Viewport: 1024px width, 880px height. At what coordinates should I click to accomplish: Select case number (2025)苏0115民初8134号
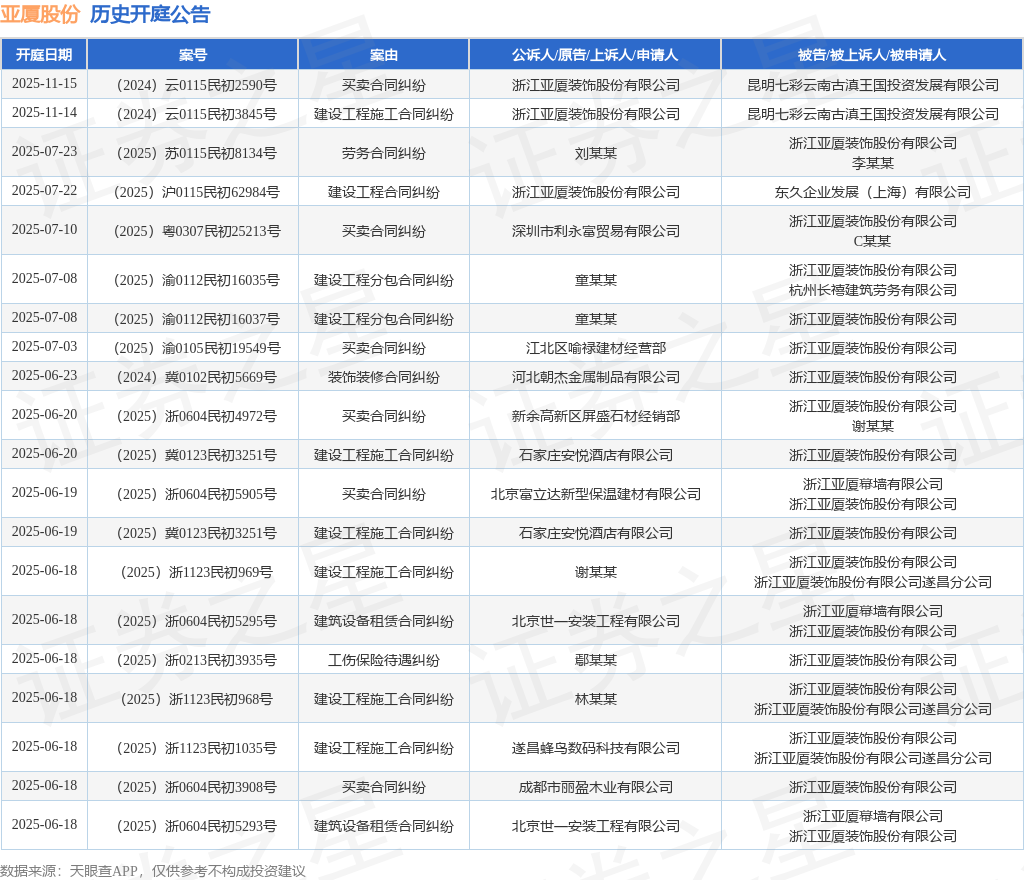pos(193,153)
